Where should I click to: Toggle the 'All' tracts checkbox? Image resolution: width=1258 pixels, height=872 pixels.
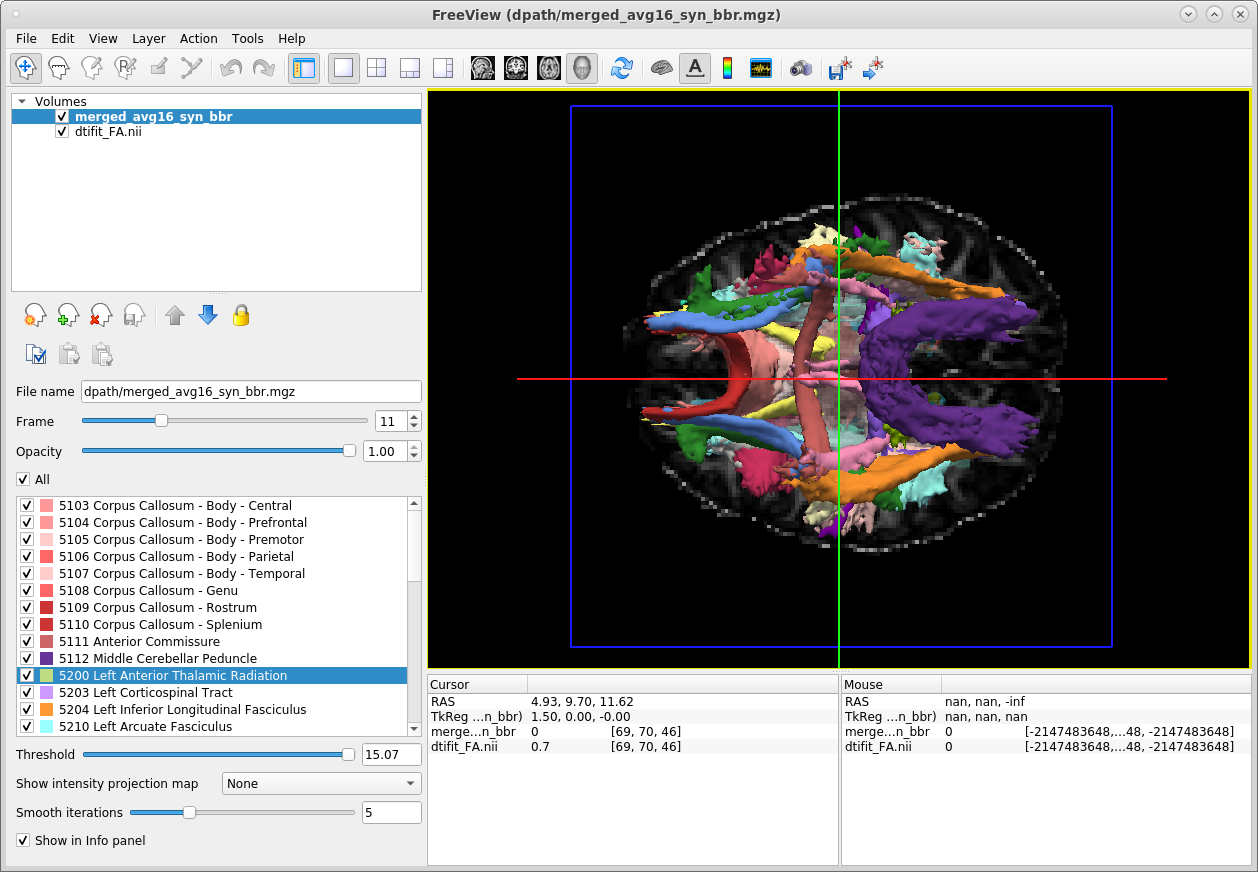pyautogui.click(x=24, y=480)
